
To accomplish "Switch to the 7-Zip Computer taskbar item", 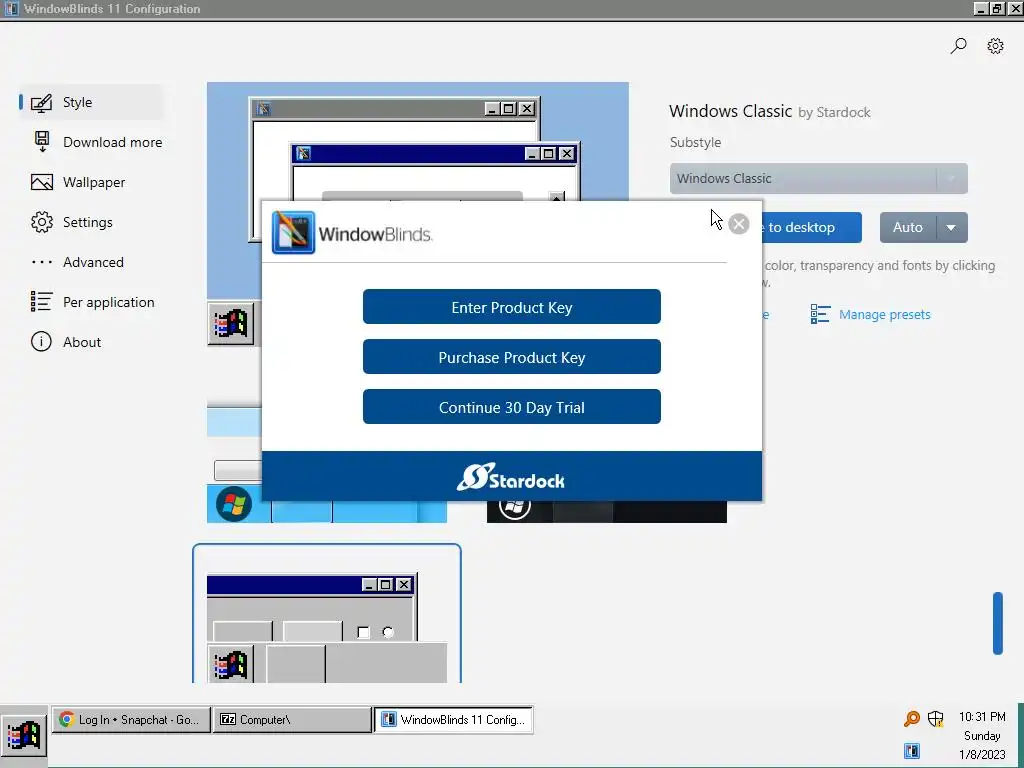I will [292, 720].
